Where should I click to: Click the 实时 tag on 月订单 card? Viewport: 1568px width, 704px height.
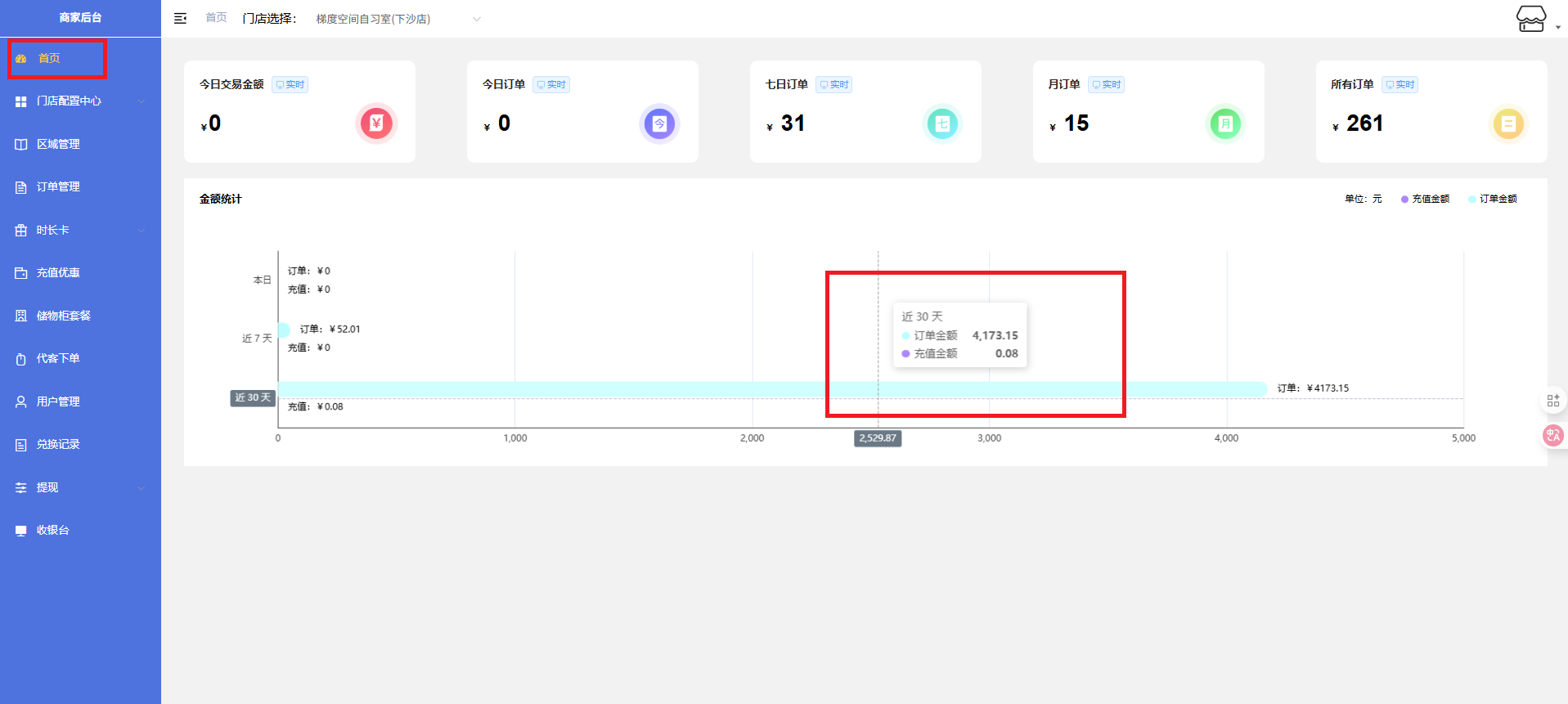tap(1107, 84)
